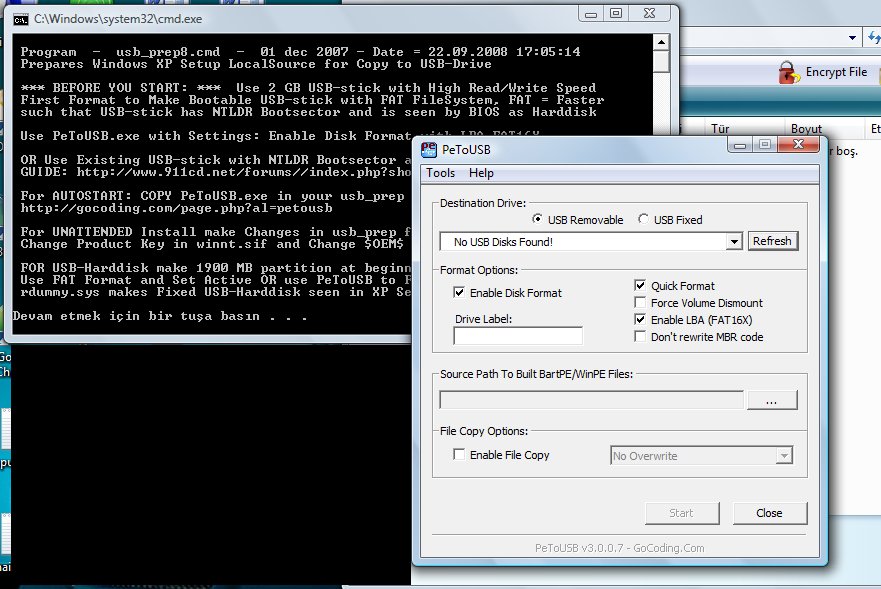Image resolution: width=881 pixels, height=589 pixels.
Task: Open the Help menu in PeToUSB
Action: [481, 173]
